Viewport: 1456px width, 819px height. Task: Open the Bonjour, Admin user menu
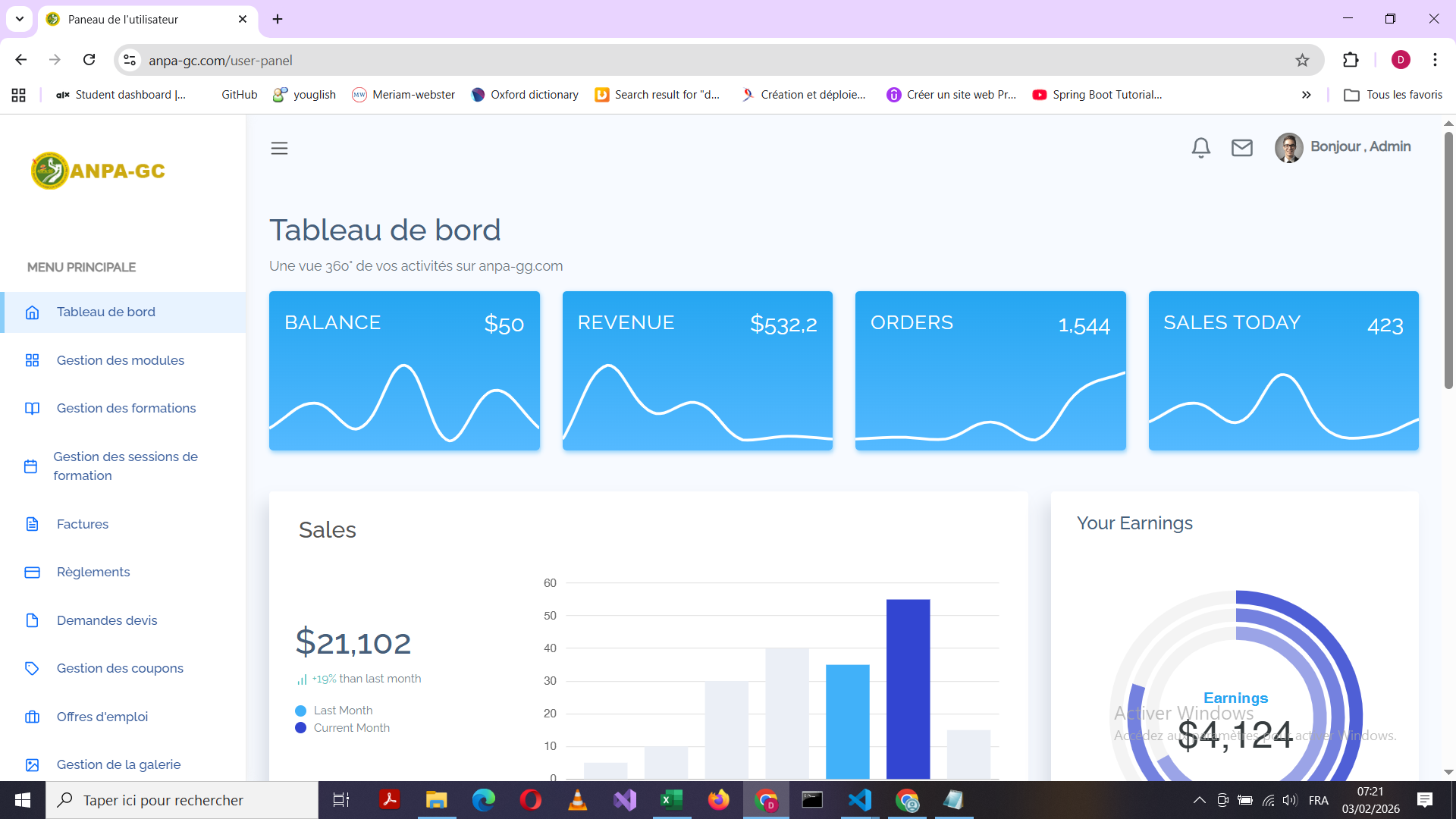pos(1360,146)
